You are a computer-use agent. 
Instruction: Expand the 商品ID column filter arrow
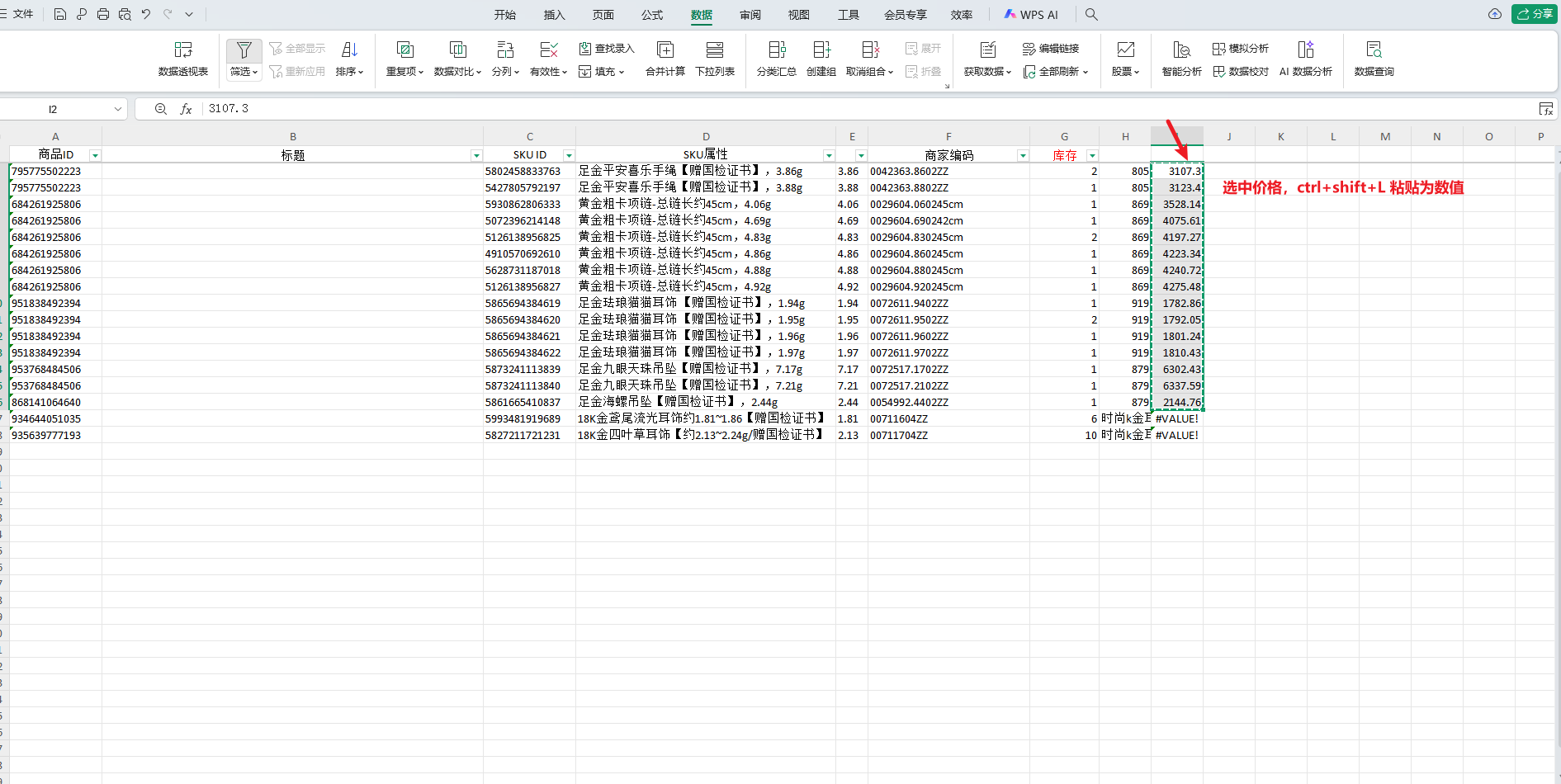(95, 155)
